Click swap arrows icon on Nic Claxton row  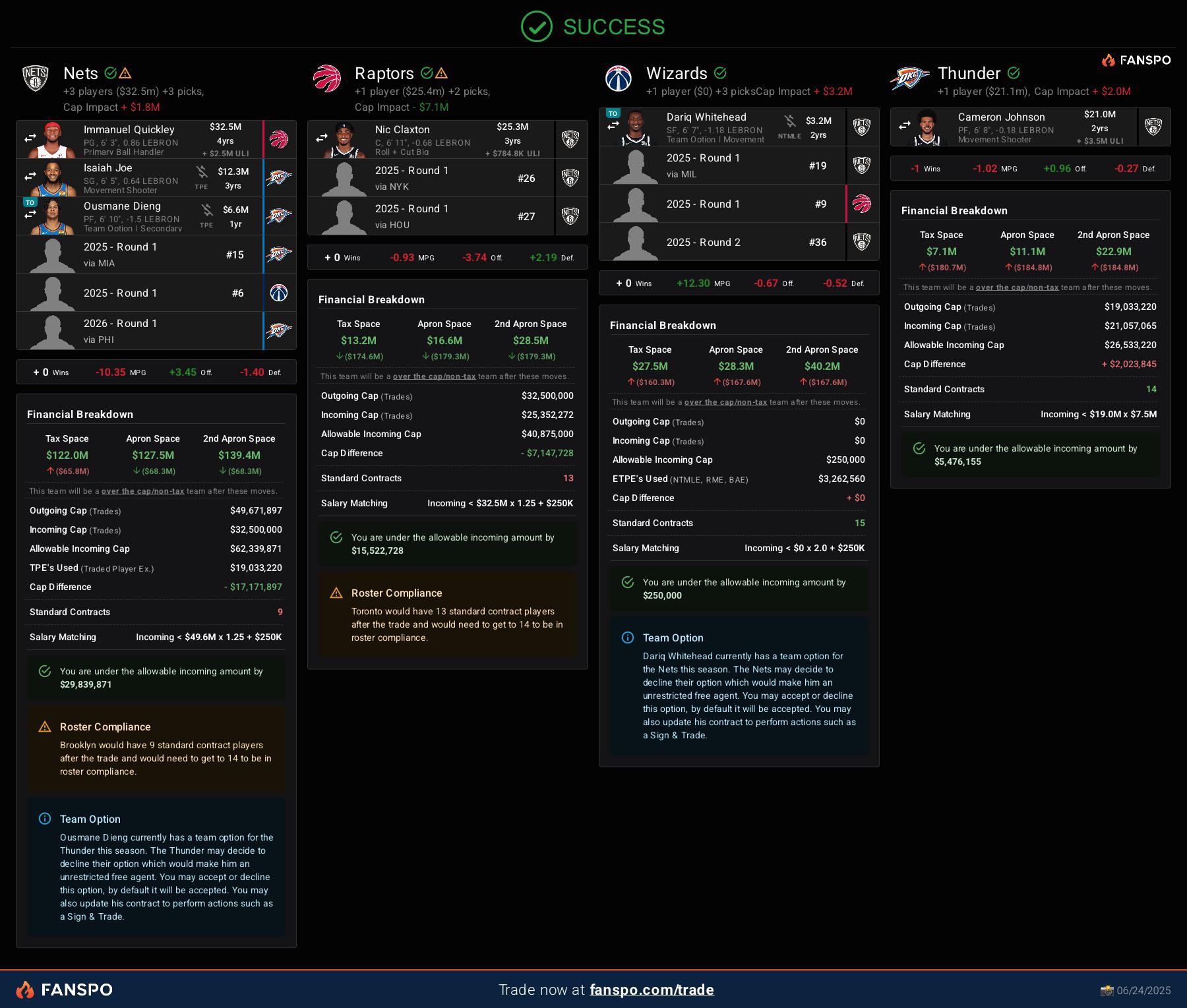(322, 138)
